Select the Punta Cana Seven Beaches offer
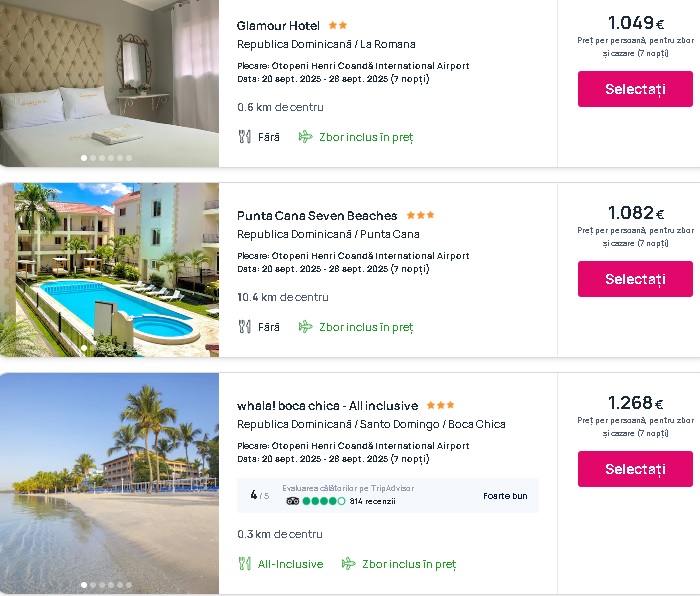Screen dimensions: 700x596 (x=635, y=279)
